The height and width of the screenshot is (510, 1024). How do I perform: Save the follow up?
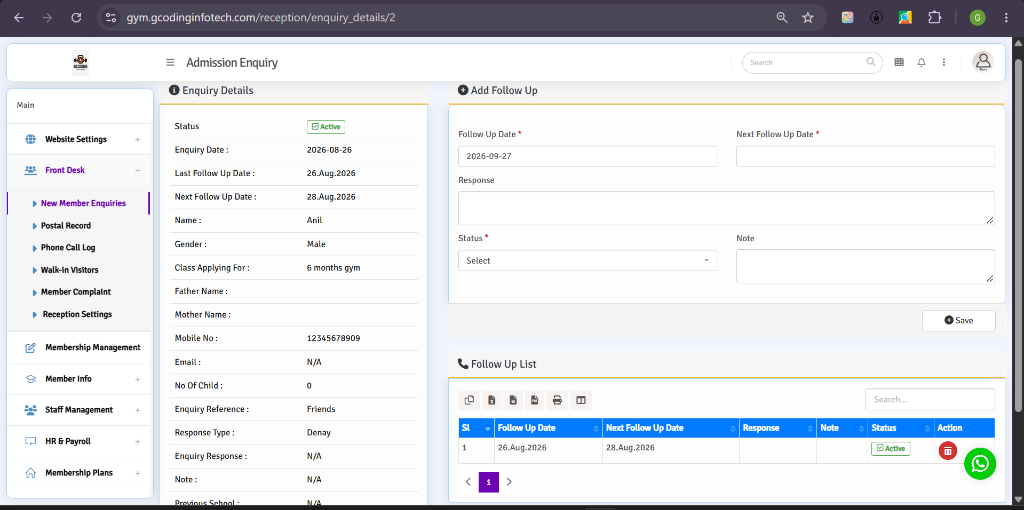(x=959, y=321)
